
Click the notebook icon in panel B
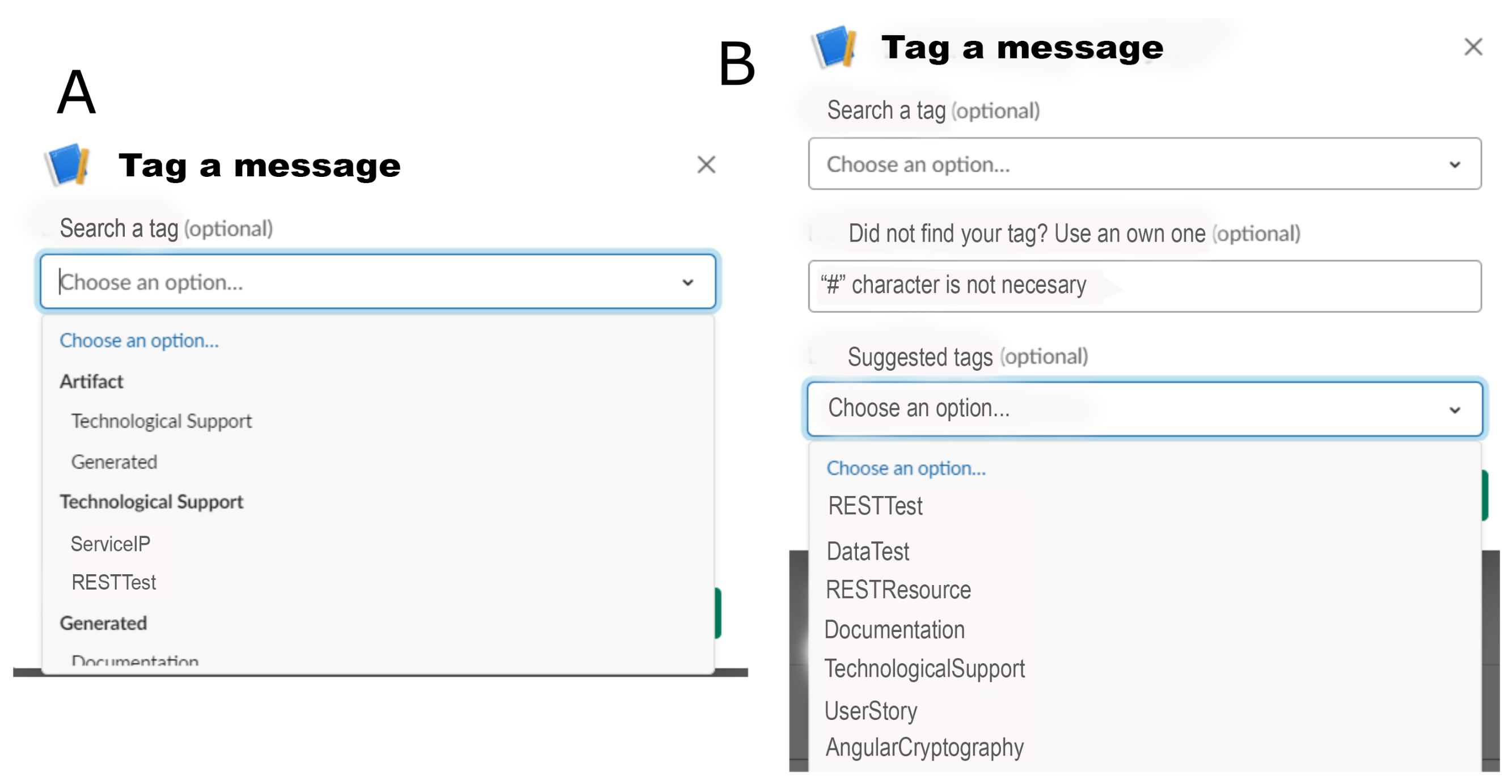coord(834,46)
